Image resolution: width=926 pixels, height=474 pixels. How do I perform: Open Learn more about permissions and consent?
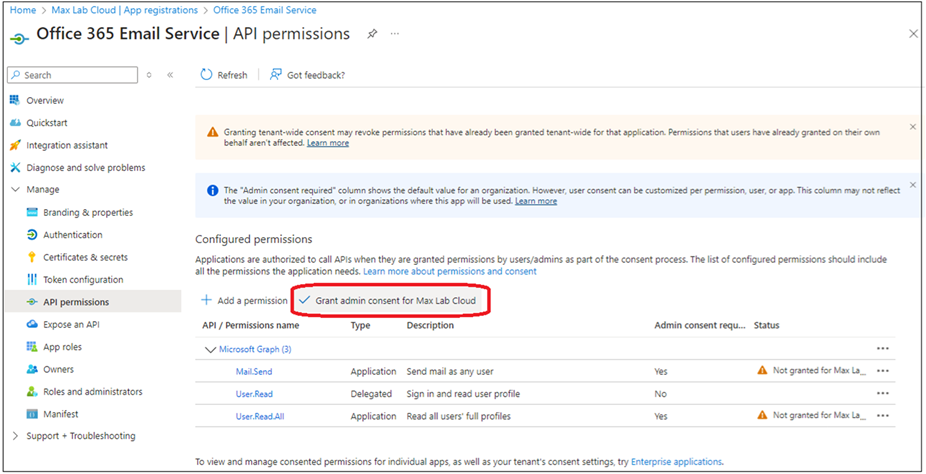pyautogui.click(x=450, y=272)
